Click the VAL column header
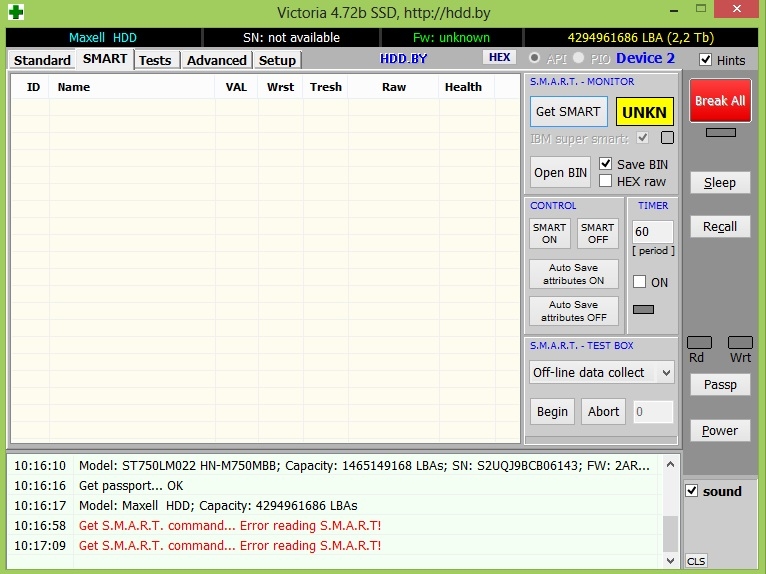Image resolution: width=766 pixels, height=574 pixels. [x=236, y=87]
